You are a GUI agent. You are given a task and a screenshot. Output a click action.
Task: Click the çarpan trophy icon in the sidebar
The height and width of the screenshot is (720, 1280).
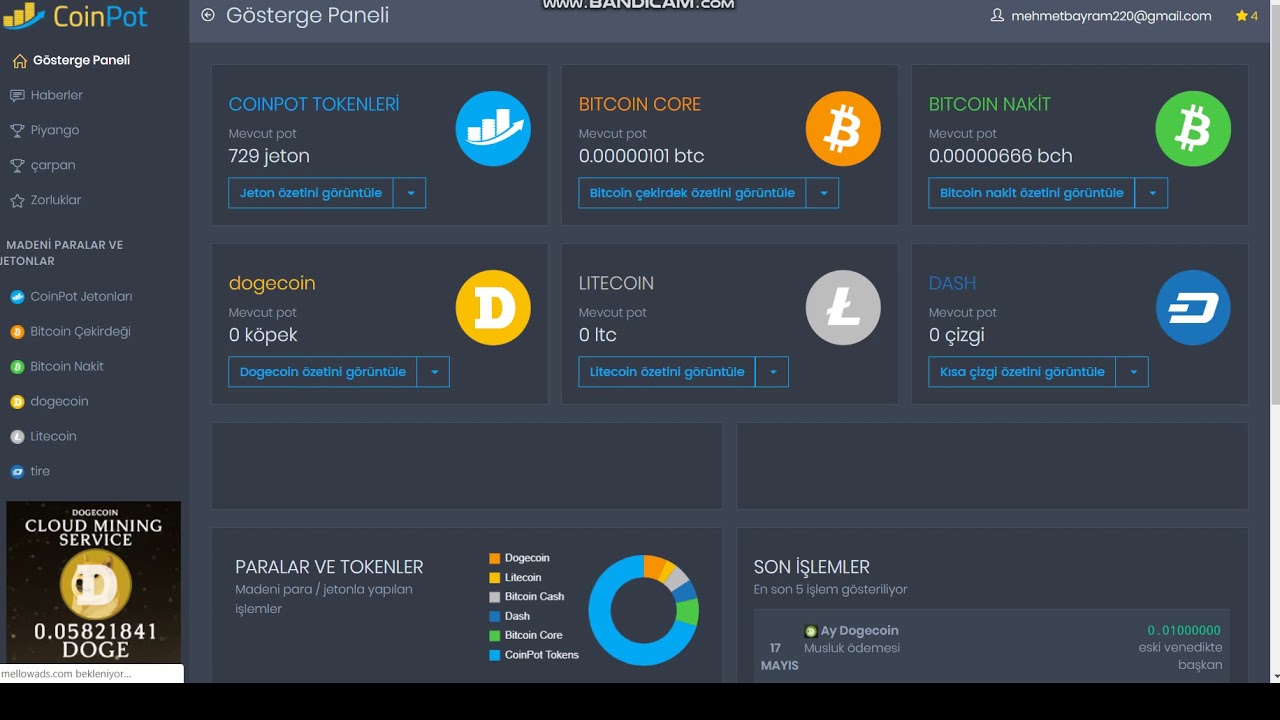(x=17, y=166)
